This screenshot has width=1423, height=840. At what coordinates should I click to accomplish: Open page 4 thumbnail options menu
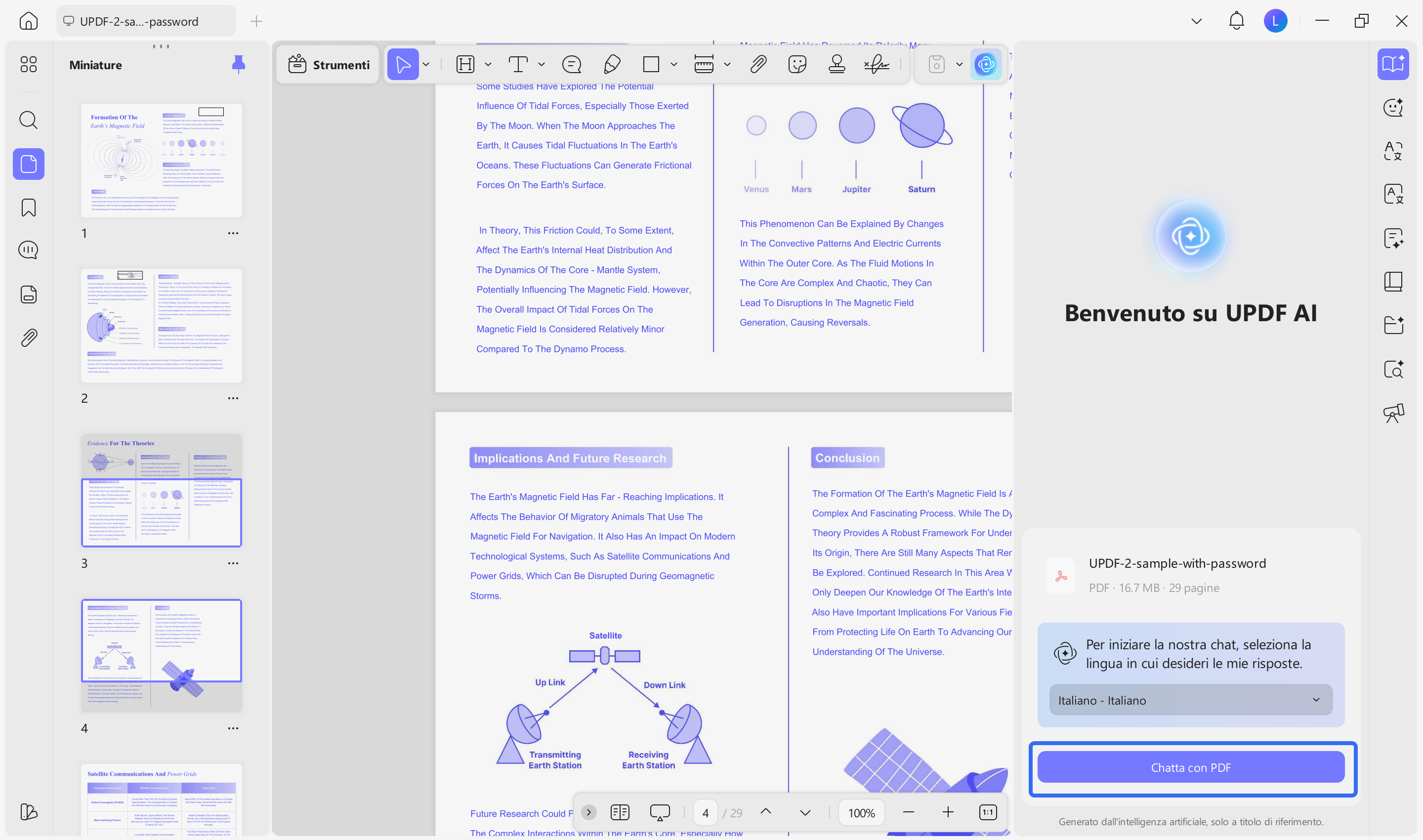[233, 728]
